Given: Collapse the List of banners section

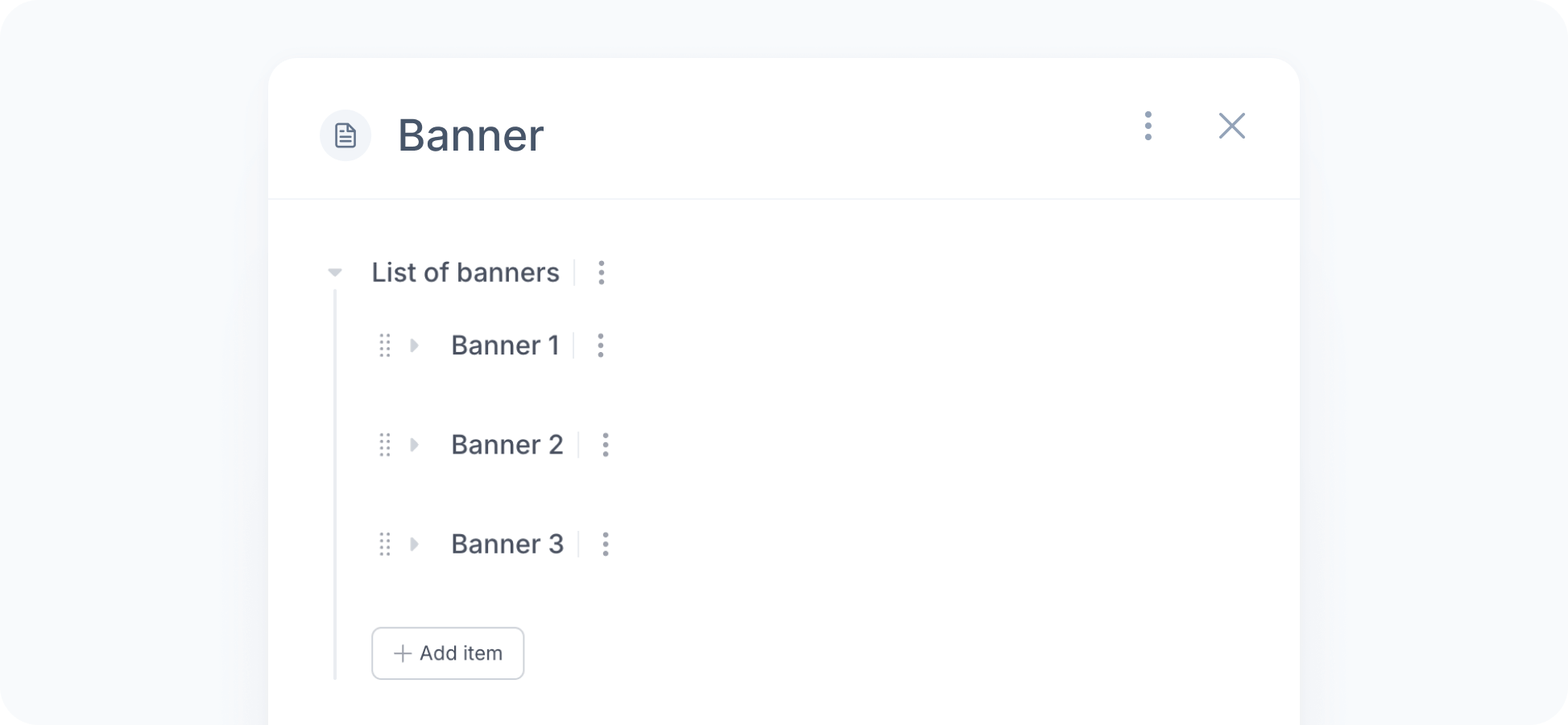Looking at the screenshot, I should point(335,273).
